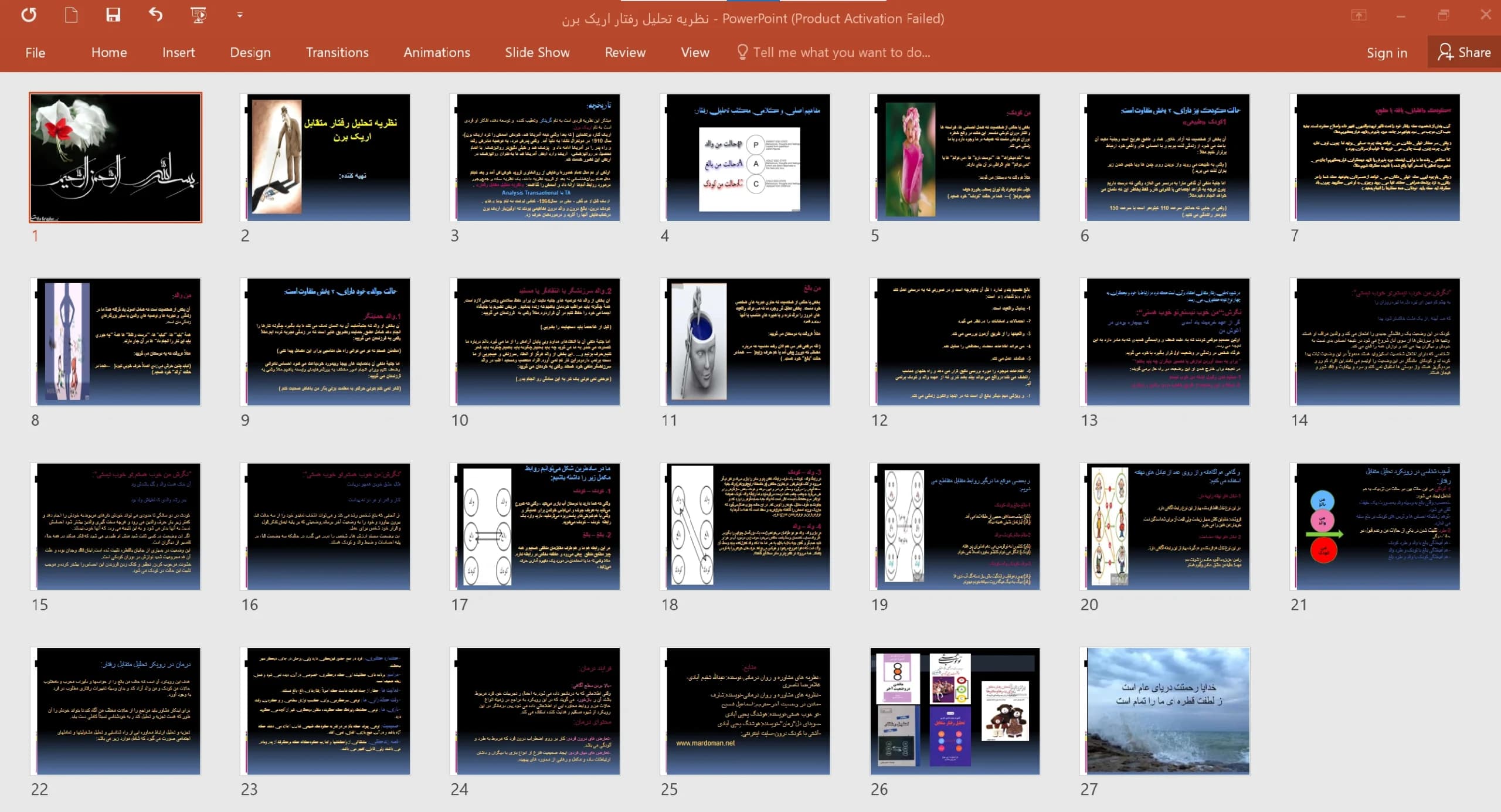1501x812 pixels.
Task: Open Ribbon Display Options icon
Action: tap(1359, 15)
